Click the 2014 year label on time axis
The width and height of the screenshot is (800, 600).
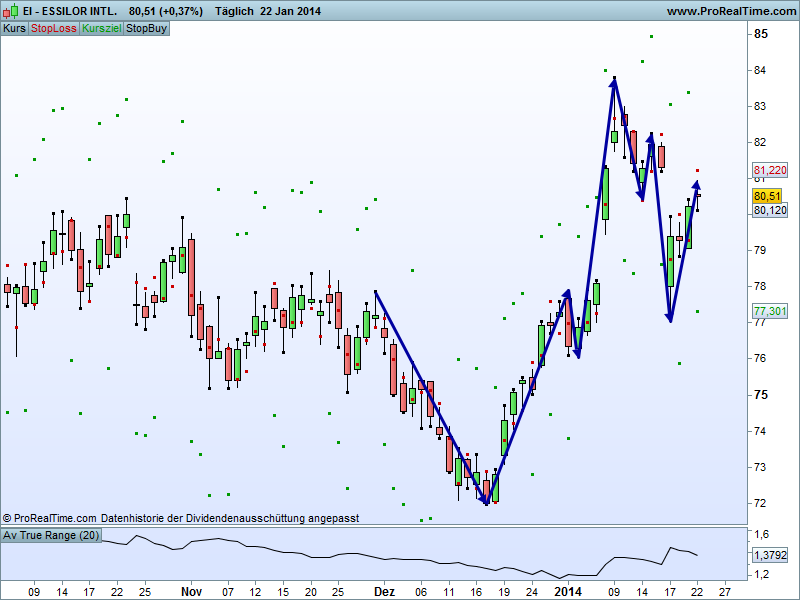[x=568, y=592]
